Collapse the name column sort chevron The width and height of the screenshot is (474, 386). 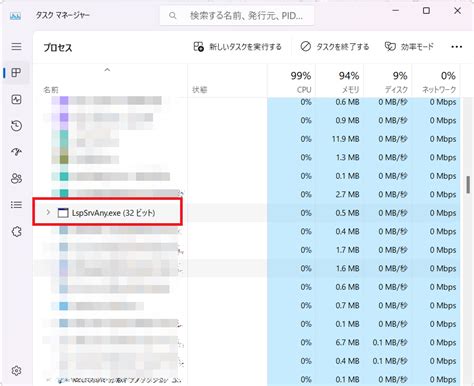107,70
